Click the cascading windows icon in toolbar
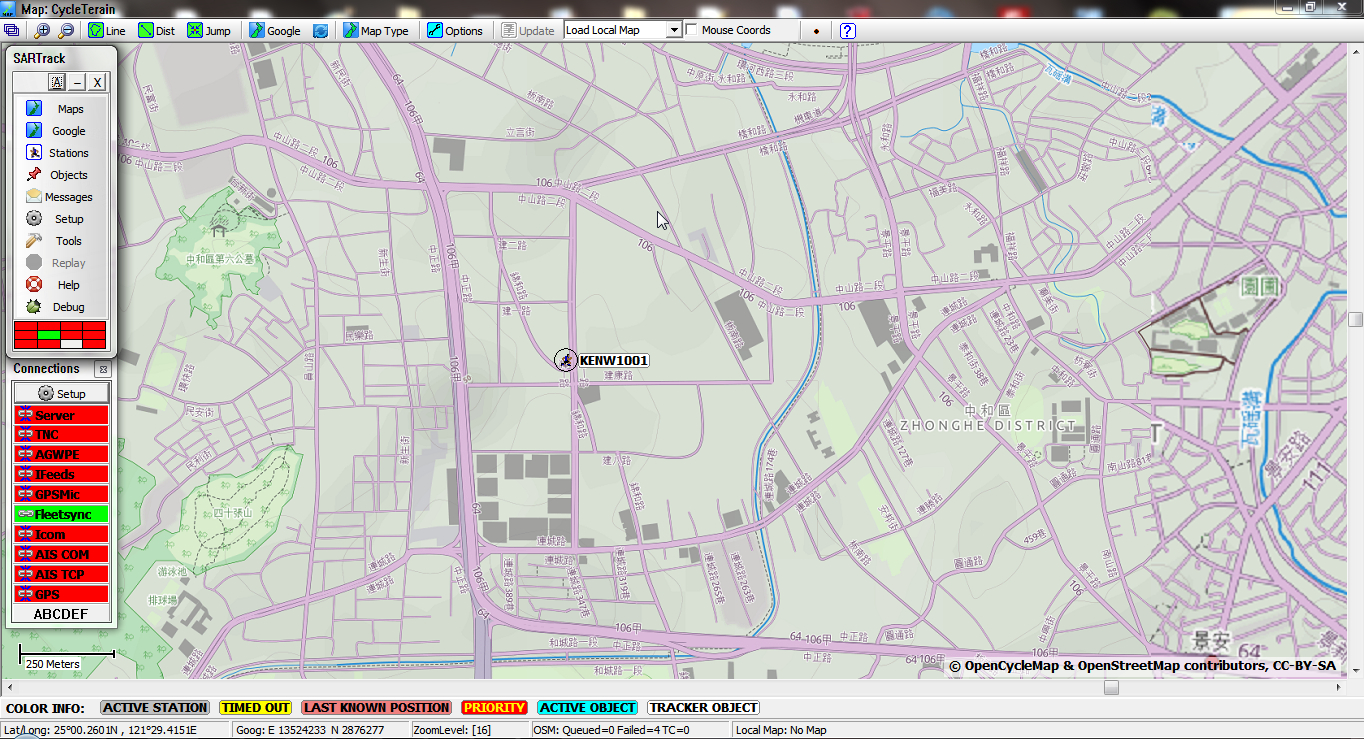This screenshot has height=739, width=1364. pyautogui.click(x=12, y=31)
